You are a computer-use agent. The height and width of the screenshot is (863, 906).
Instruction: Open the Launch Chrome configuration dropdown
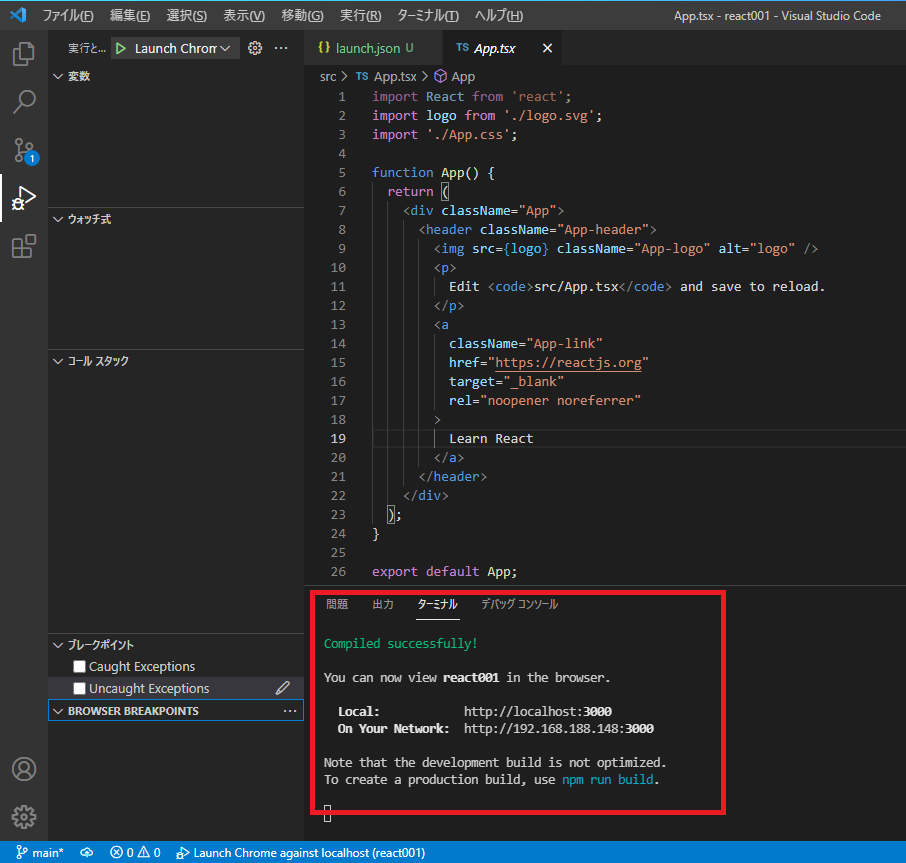[x=182, y=48]
